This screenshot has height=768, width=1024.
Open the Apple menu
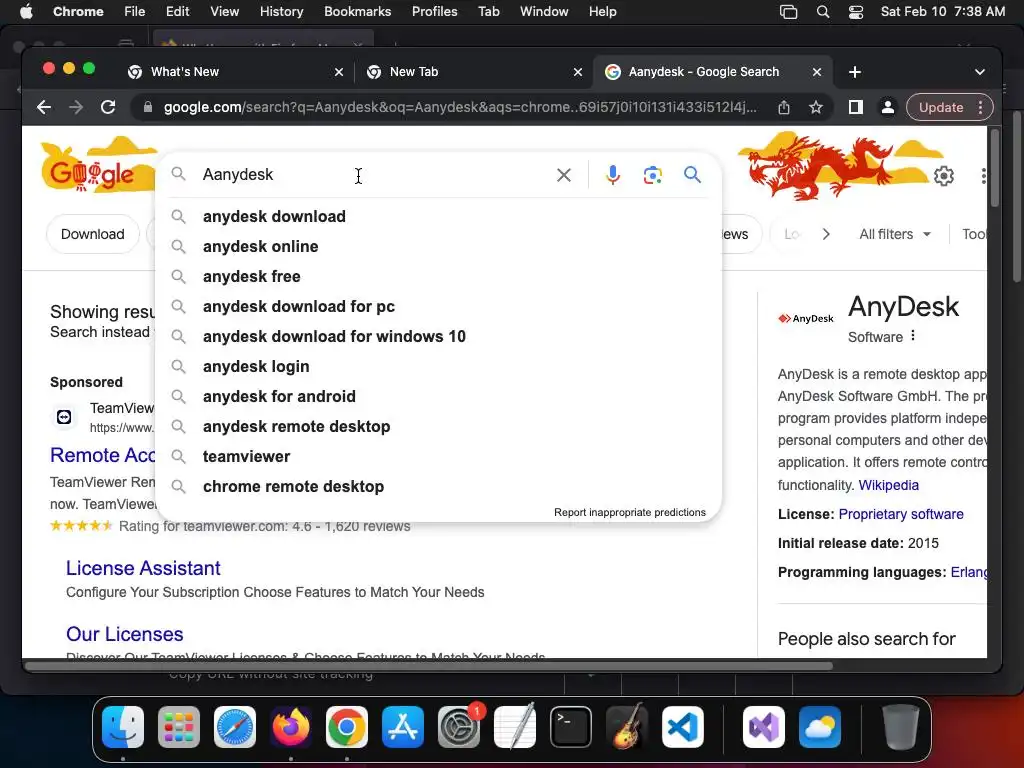coord(26,12)
